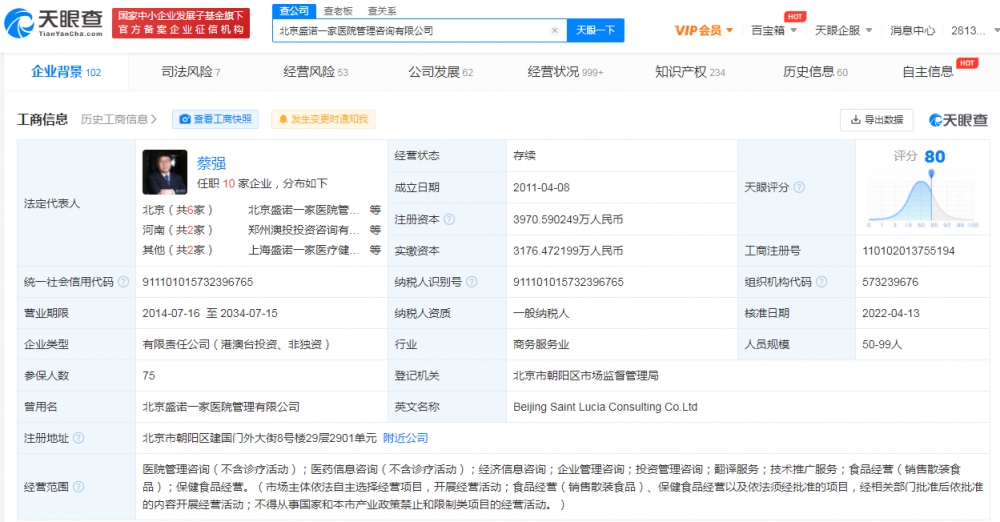Screen dimensions: 1000x522
Task: View the legal representative photo of 蔡强
Action: point(165,172)
